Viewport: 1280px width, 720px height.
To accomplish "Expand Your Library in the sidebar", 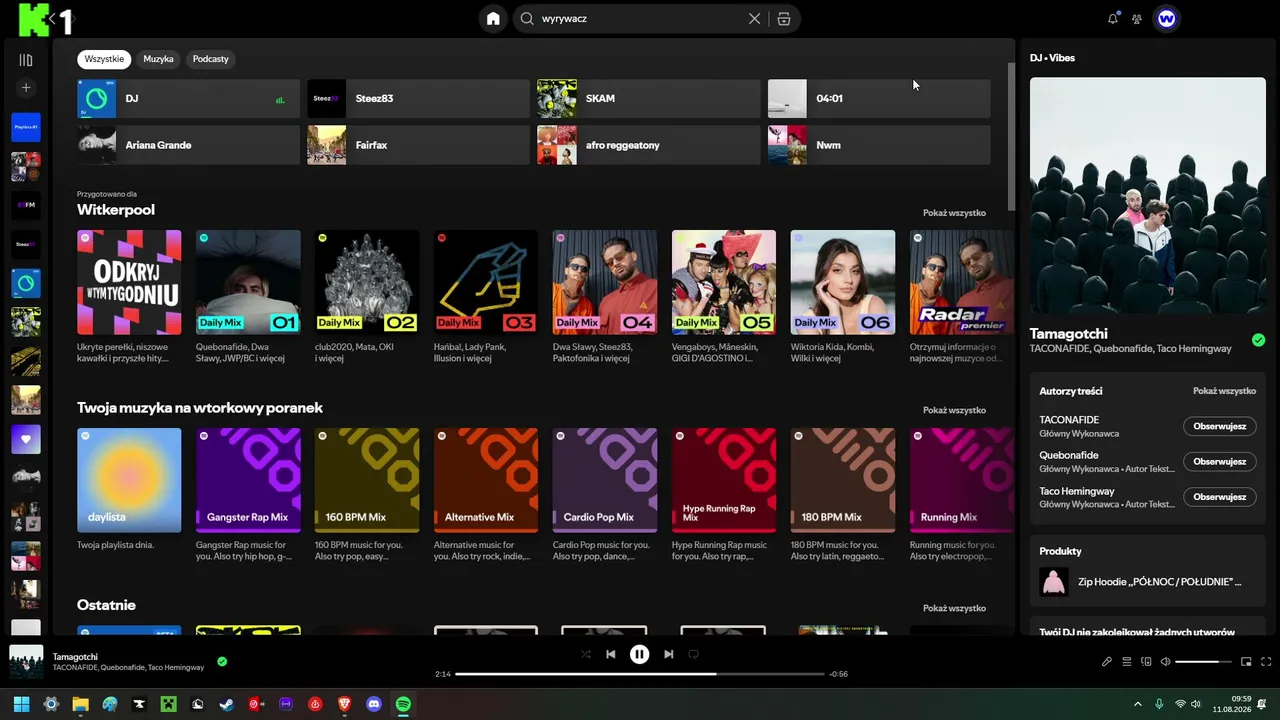I will pyautogui.click(x=26, y=60).
